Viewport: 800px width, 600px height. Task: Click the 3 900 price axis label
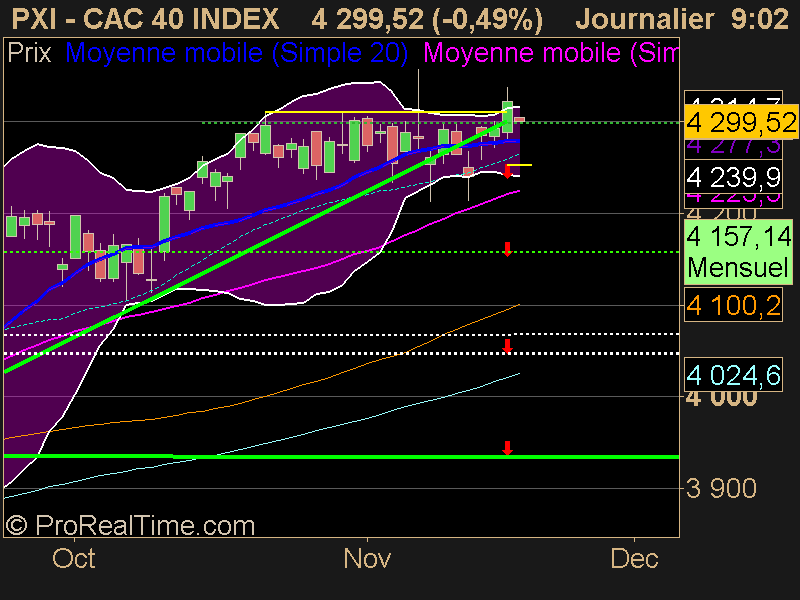point(721,489)
